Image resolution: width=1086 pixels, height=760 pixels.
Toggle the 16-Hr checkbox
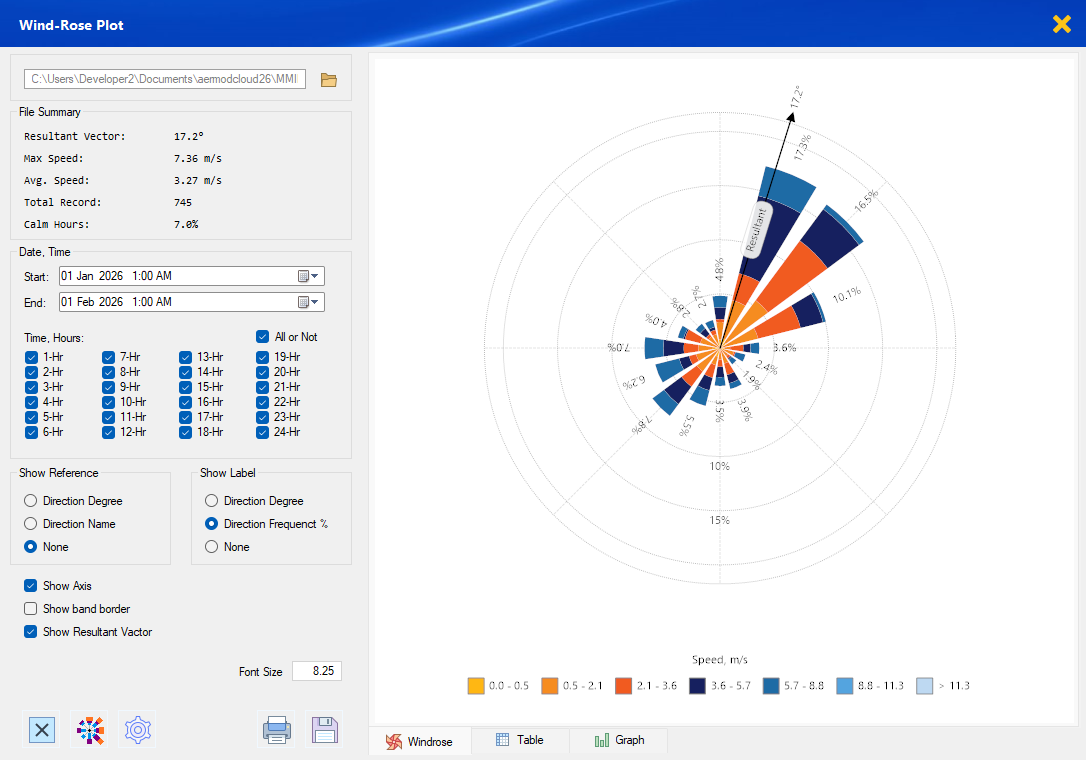tap(186, 403)
